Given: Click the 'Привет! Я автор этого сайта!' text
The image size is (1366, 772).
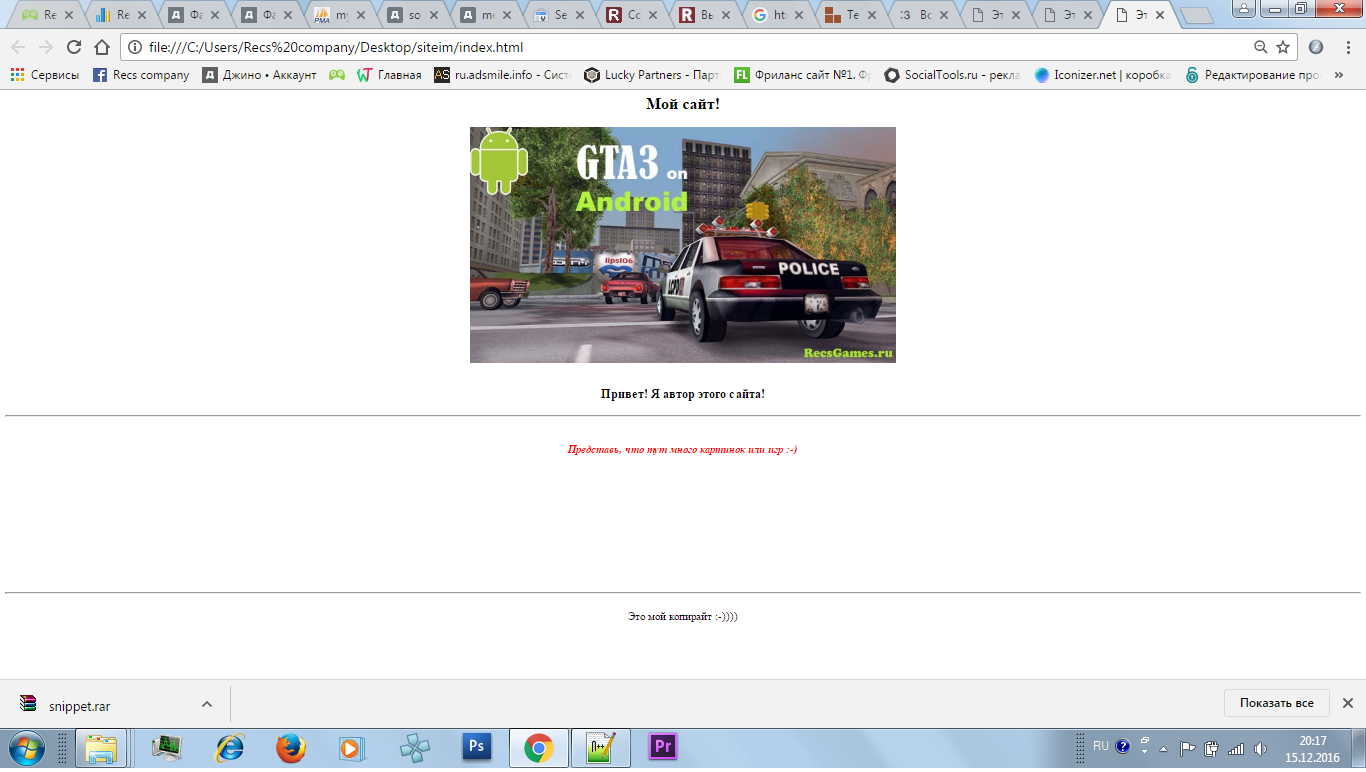Looking at the screenshot, I should pyautogui.click(x=683, y=394).
